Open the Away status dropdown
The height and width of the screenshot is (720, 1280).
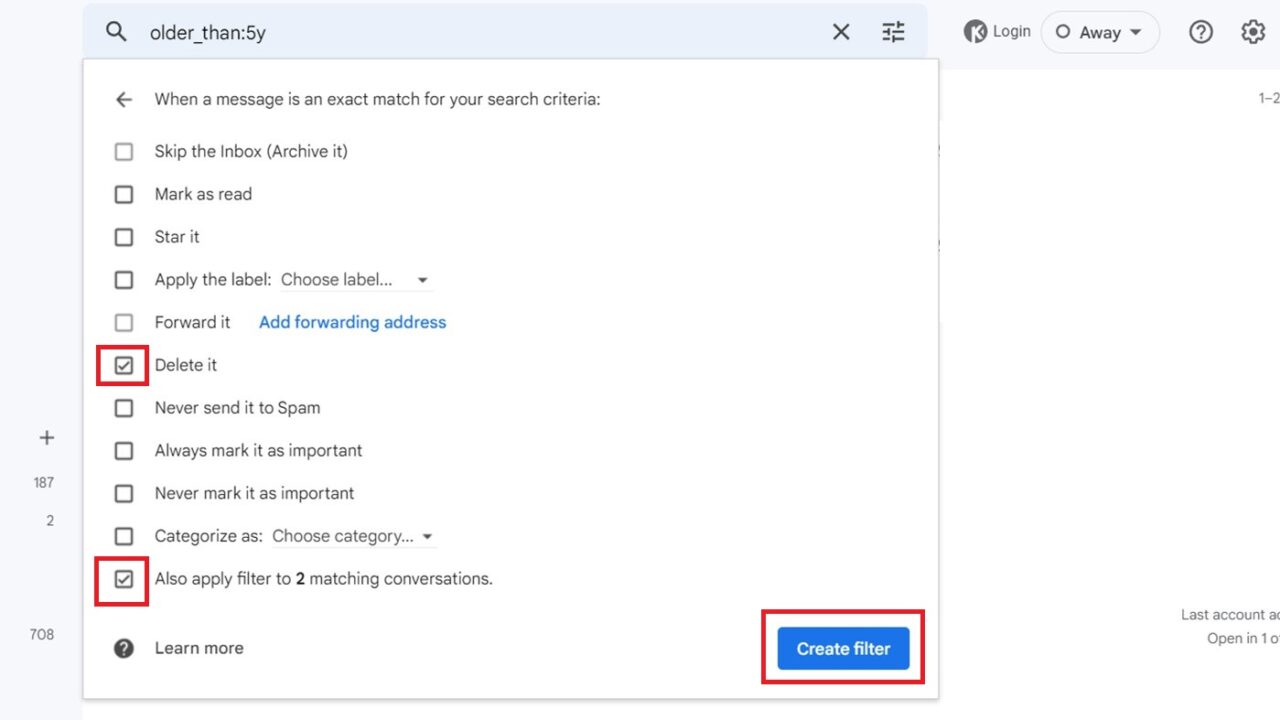coord(1100,32)
